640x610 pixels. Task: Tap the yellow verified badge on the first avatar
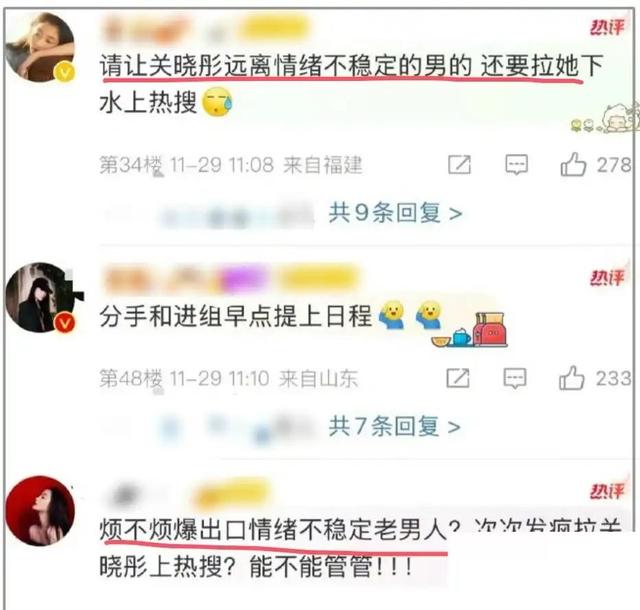65,73
